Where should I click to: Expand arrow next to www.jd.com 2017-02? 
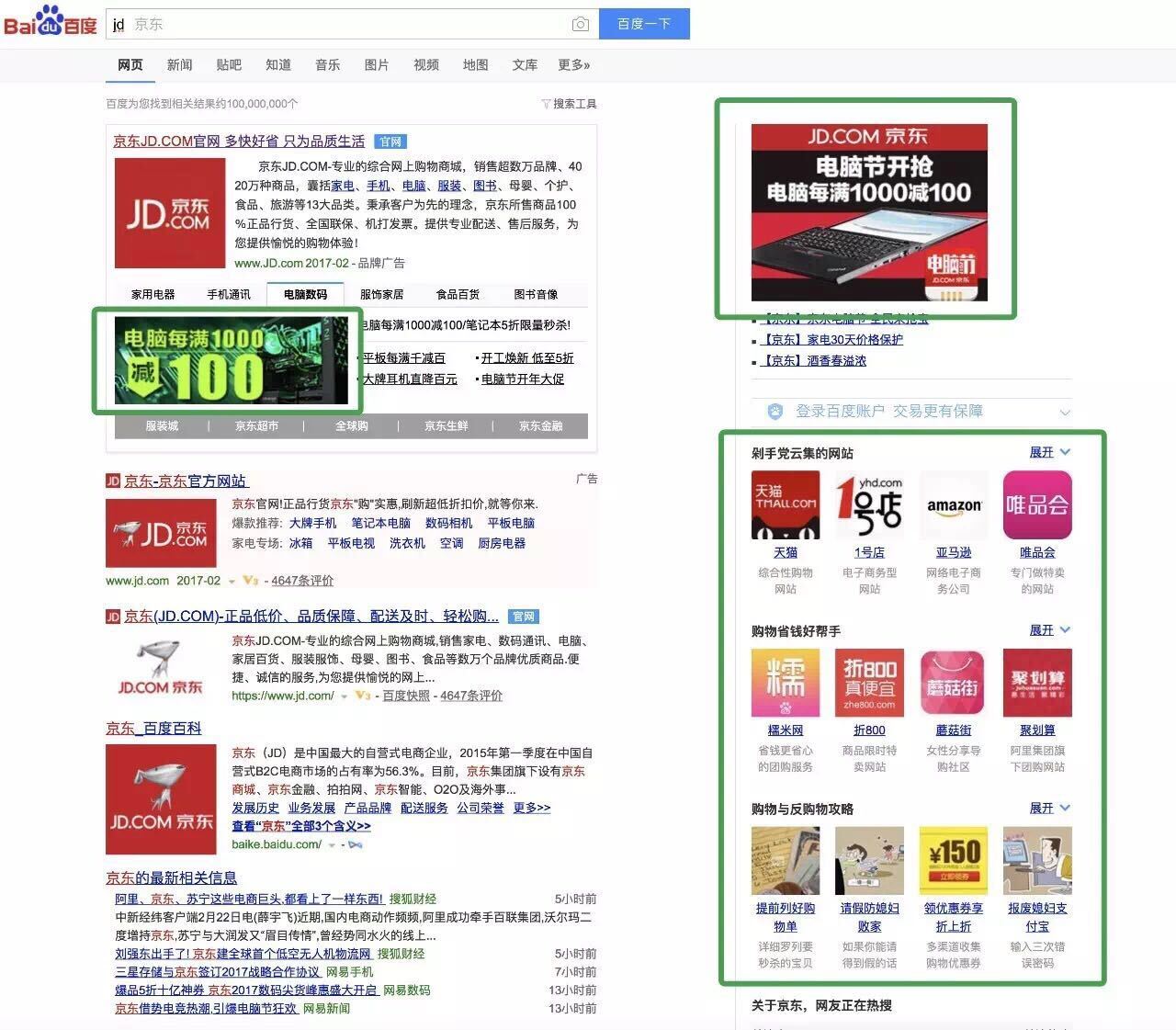(x=232, y=582)
